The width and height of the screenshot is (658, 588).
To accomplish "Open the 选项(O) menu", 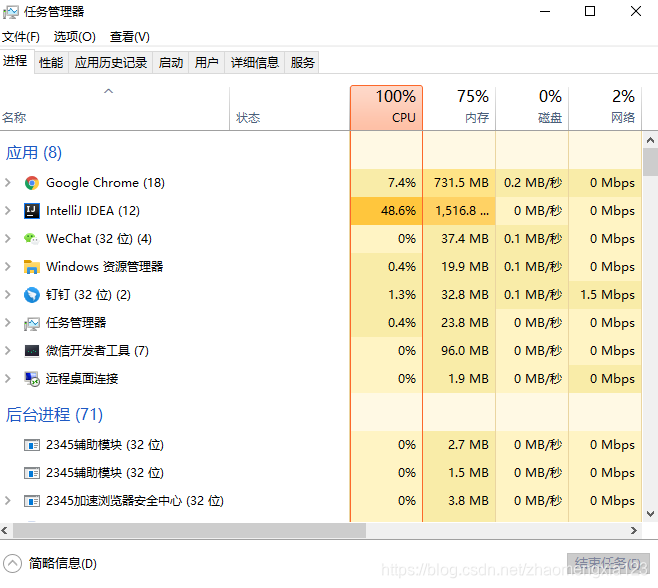I will [x=75, y=37].
